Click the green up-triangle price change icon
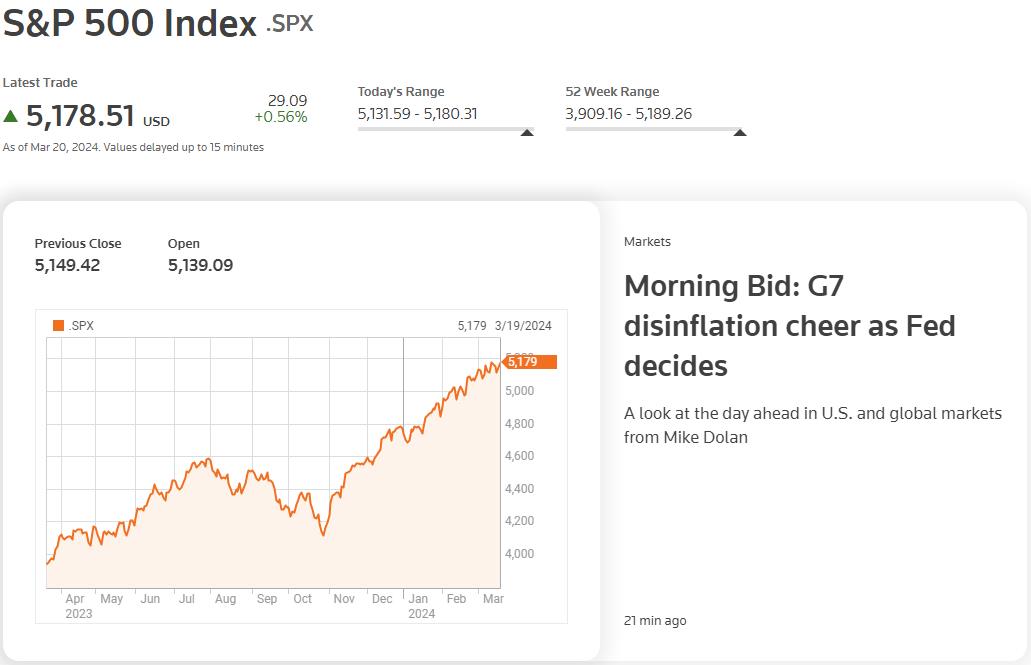This screenshot has width=1031, height=665. tap(11, 116)
